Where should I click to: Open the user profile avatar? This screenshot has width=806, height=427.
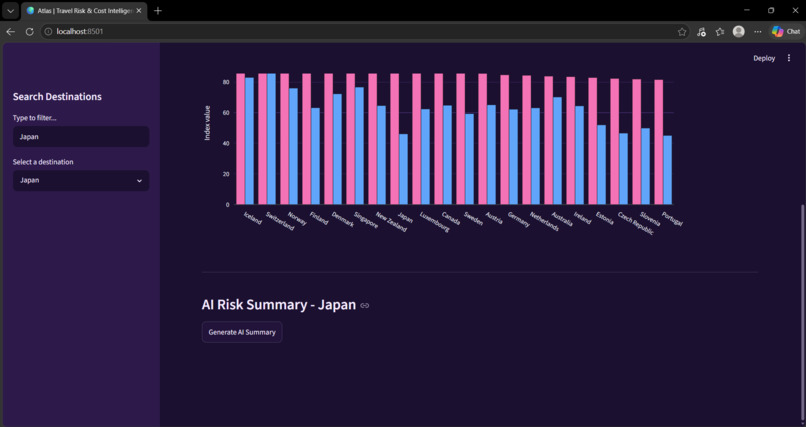pos(739,32)
